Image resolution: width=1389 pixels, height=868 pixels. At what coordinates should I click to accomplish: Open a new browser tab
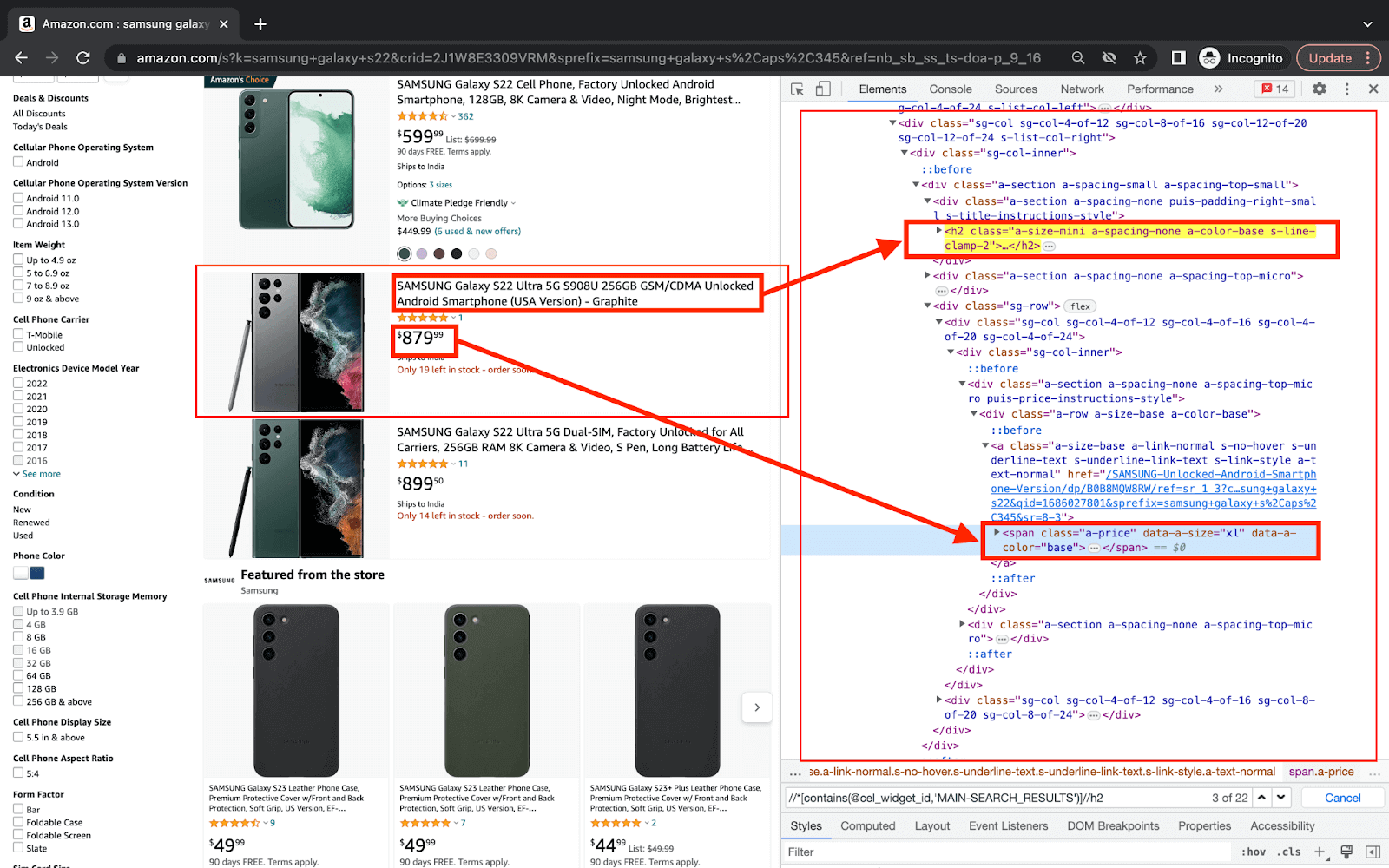(x=260, y=24)
